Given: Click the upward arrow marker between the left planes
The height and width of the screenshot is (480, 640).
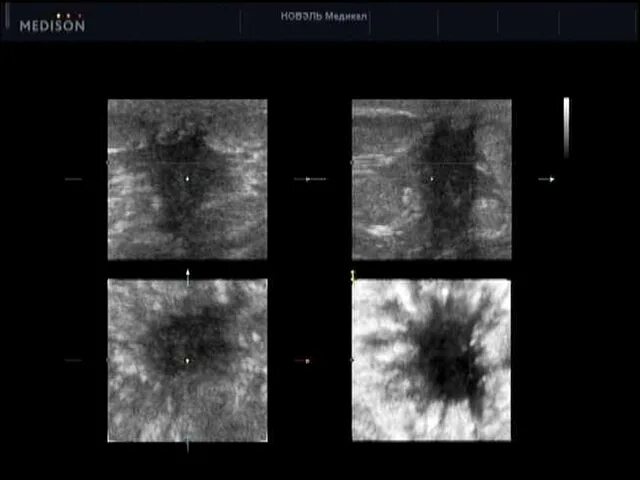Looking at the screenshot, I should pyautogui.click(x=188, y=277).
